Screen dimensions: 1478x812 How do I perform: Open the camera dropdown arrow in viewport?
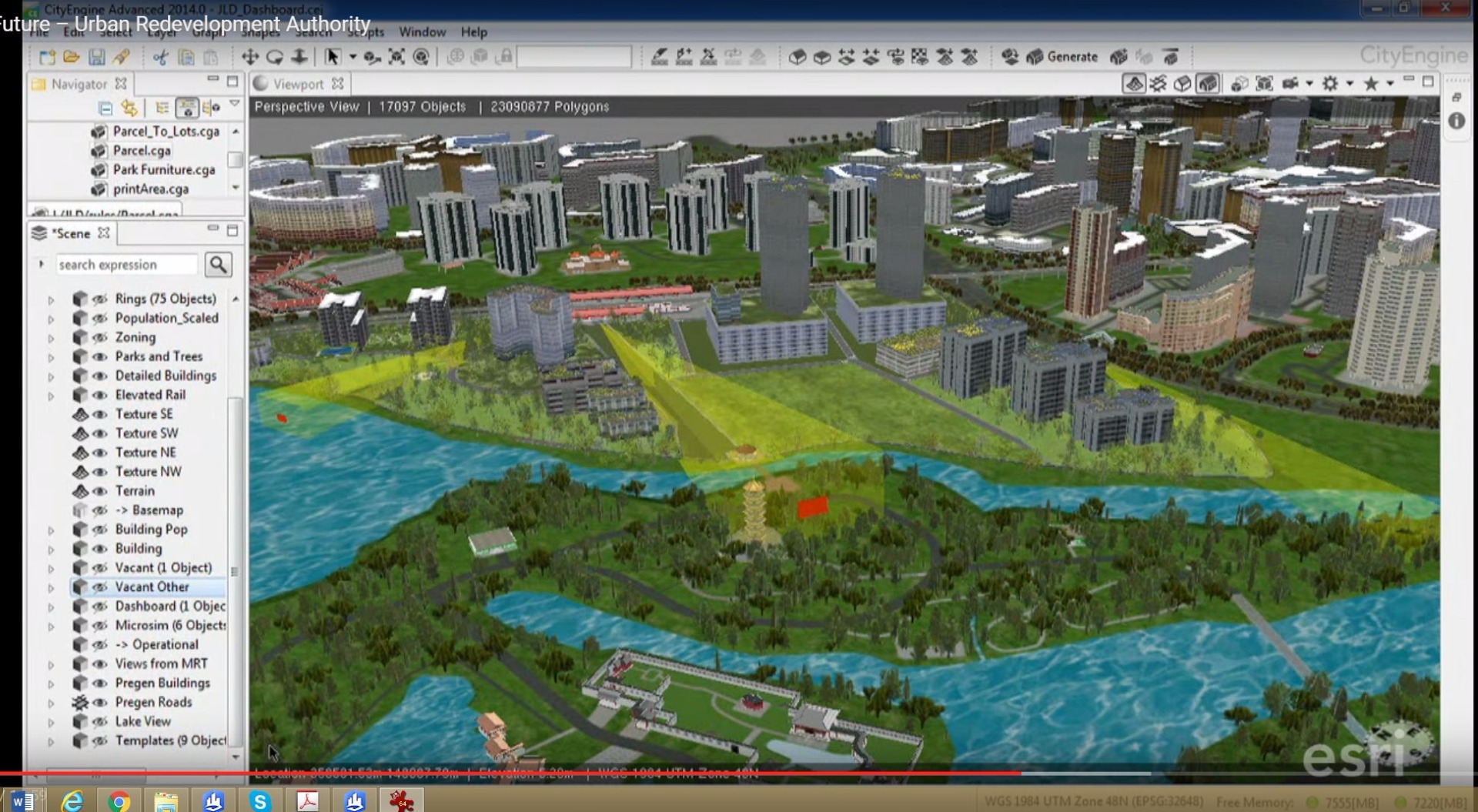point(1309,84)
